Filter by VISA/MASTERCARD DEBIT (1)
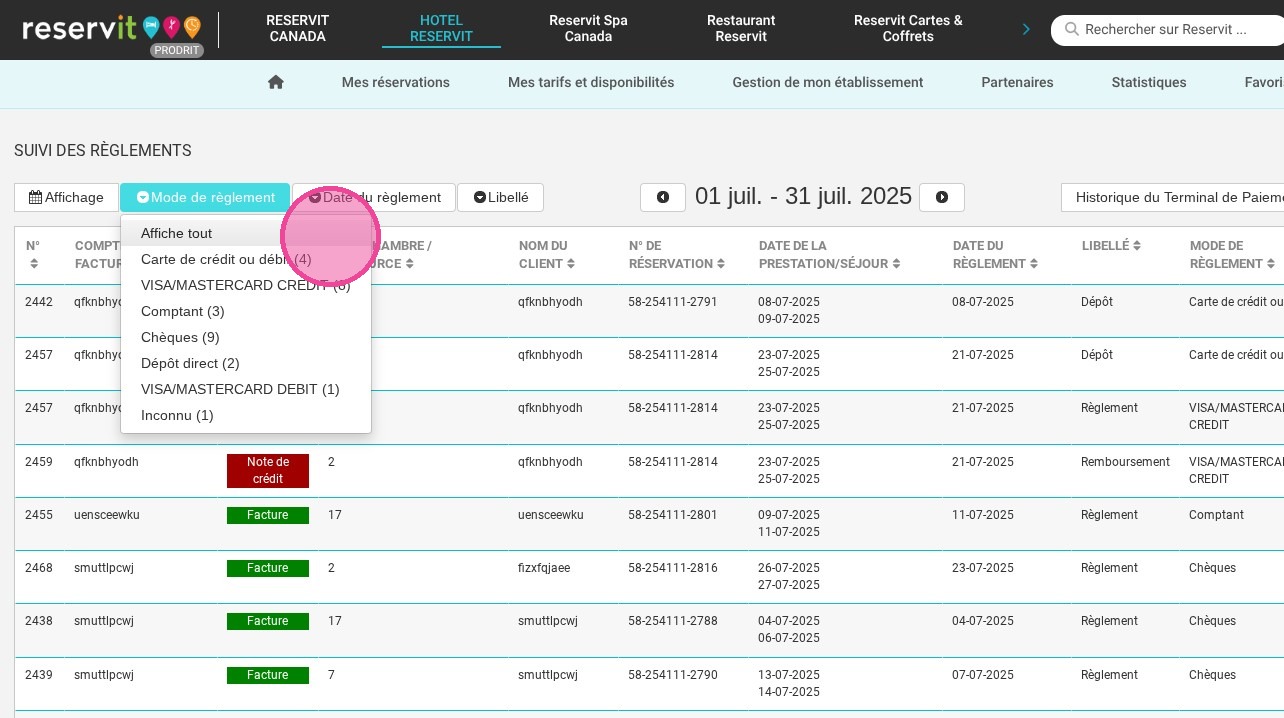 click(246, 389)
